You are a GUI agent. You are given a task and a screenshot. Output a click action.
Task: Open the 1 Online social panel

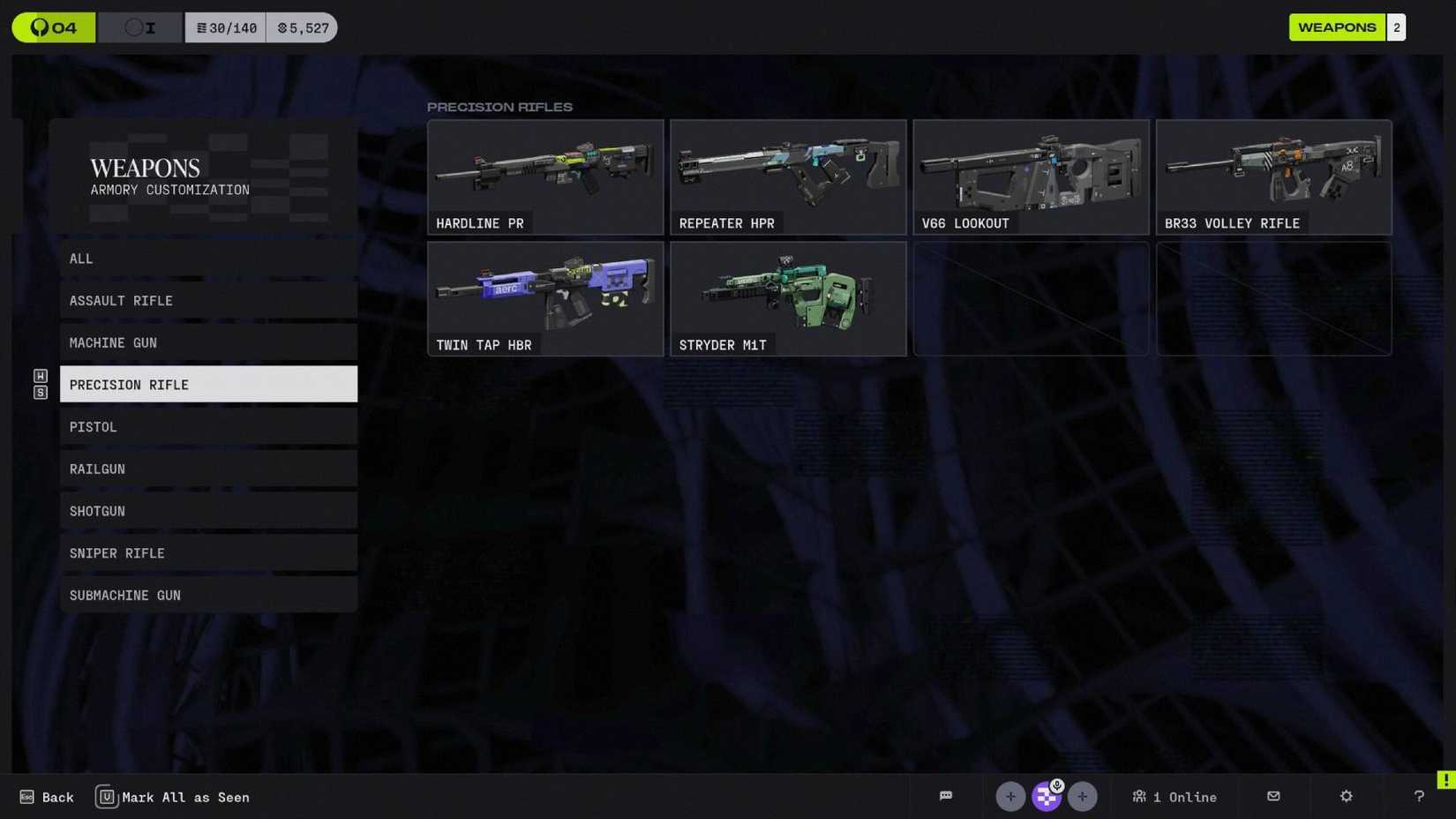point(1174,796)
